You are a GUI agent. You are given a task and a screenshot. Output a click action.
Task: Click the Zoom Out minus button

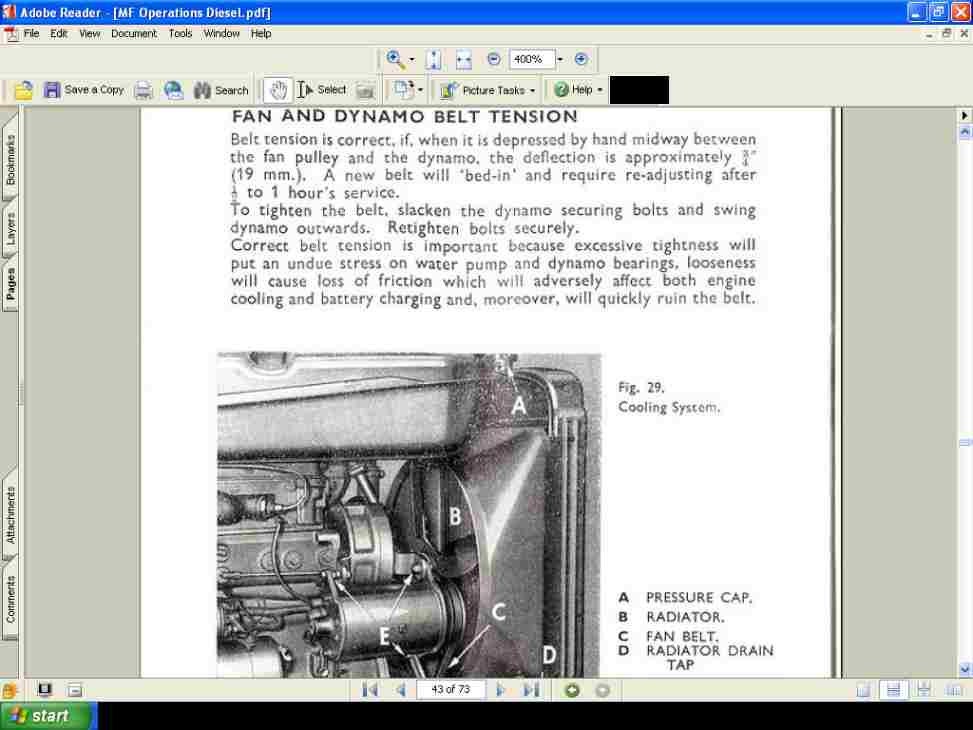coord(494,60)
